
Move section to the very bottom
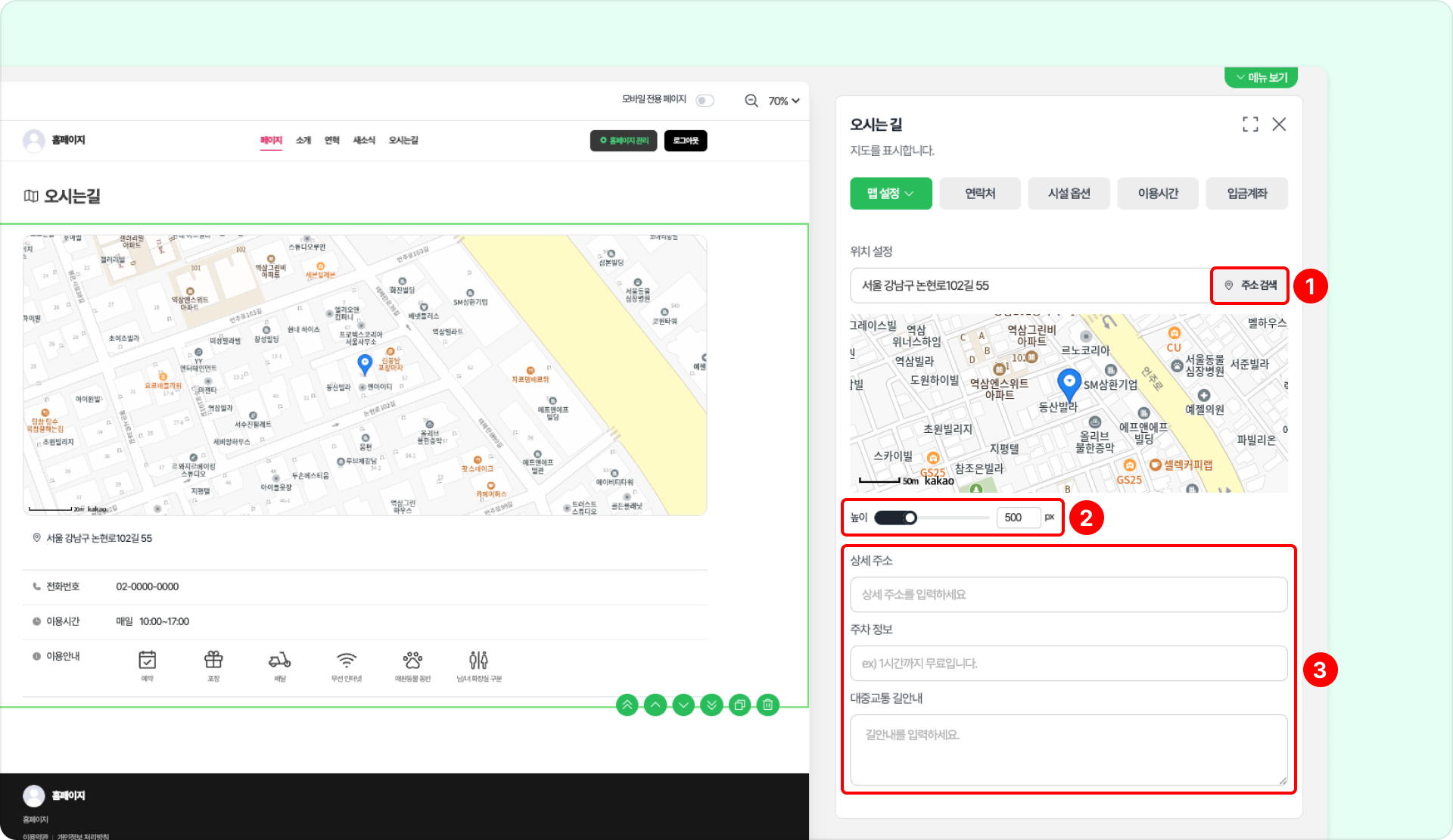coord(711,705)
